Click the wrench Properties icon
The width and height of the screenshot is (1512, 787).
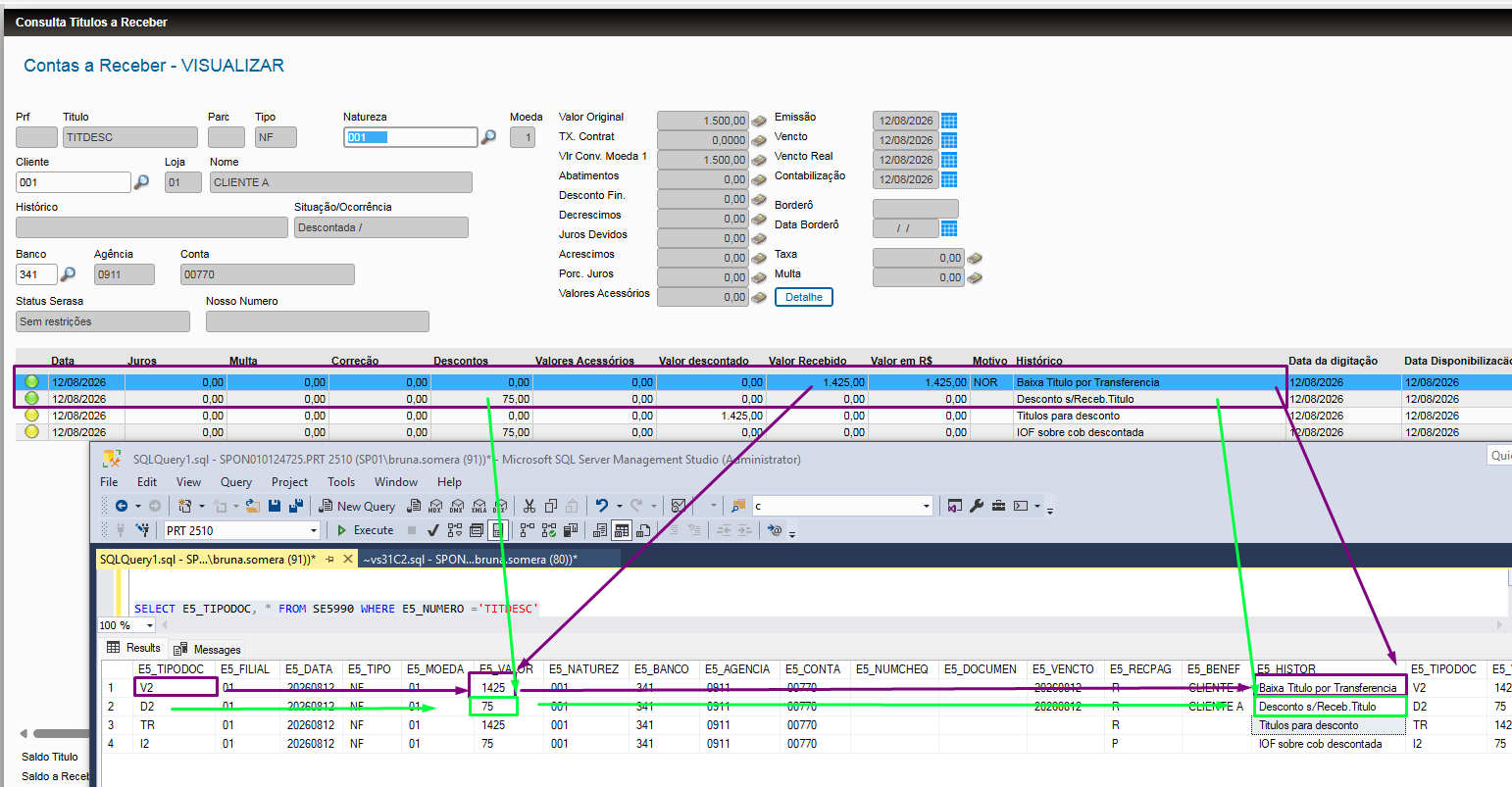977,506
